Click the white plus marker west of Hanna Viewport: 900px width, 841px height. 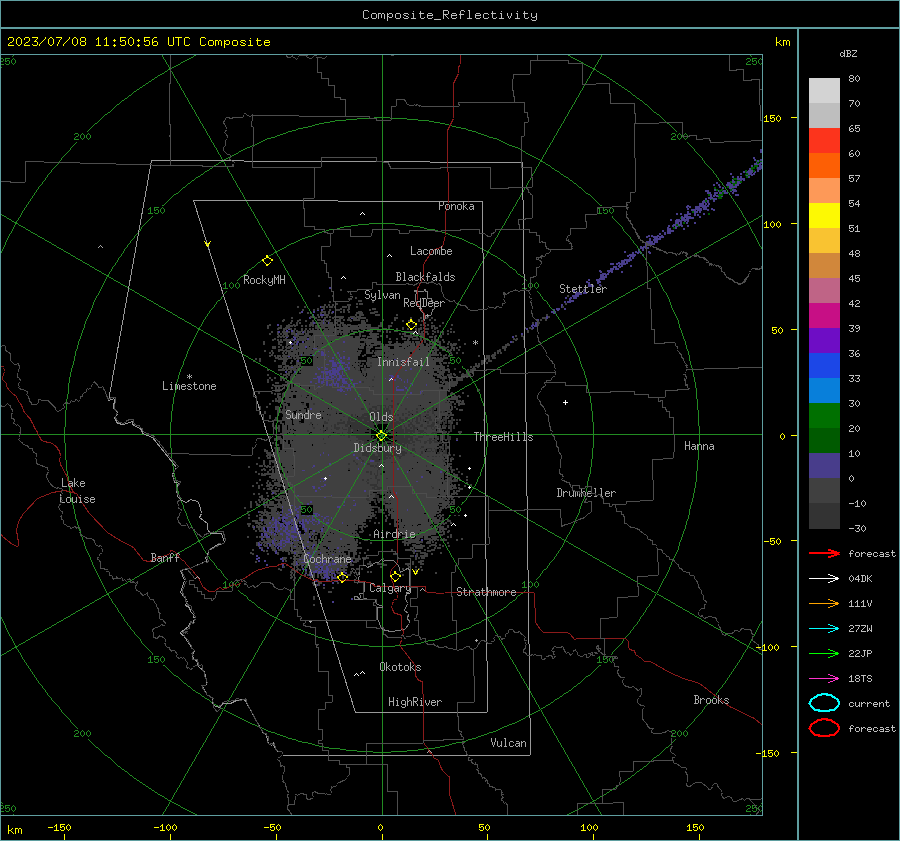[x=565, y=402]
